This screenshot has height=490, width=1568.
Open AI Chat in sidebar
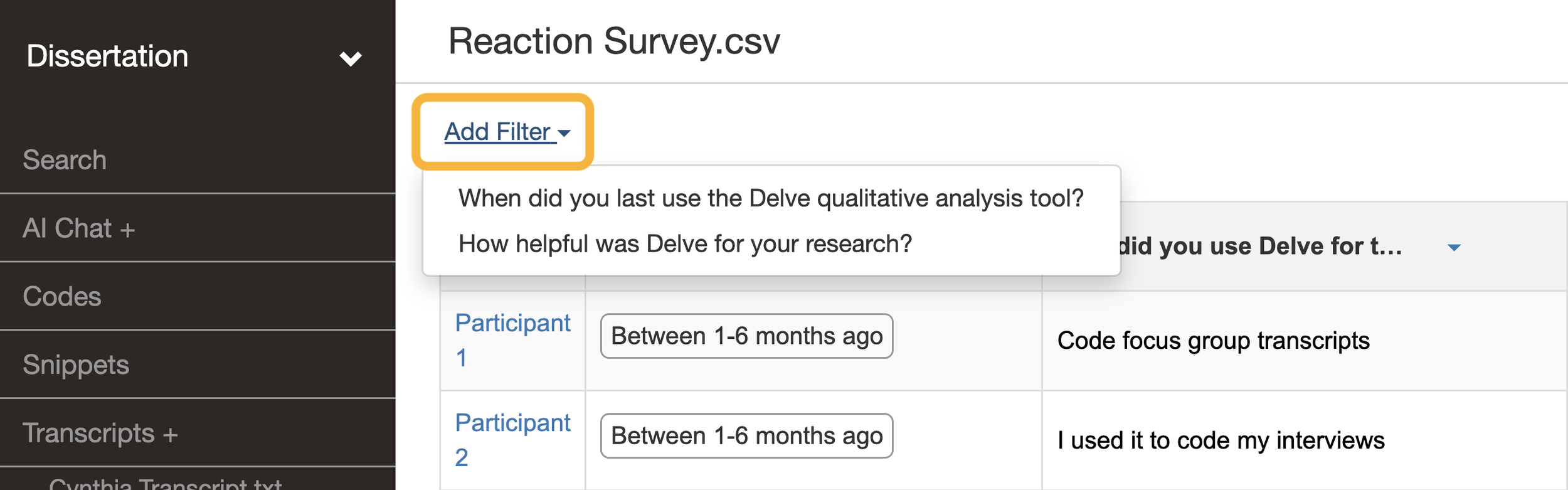(67, 228)
